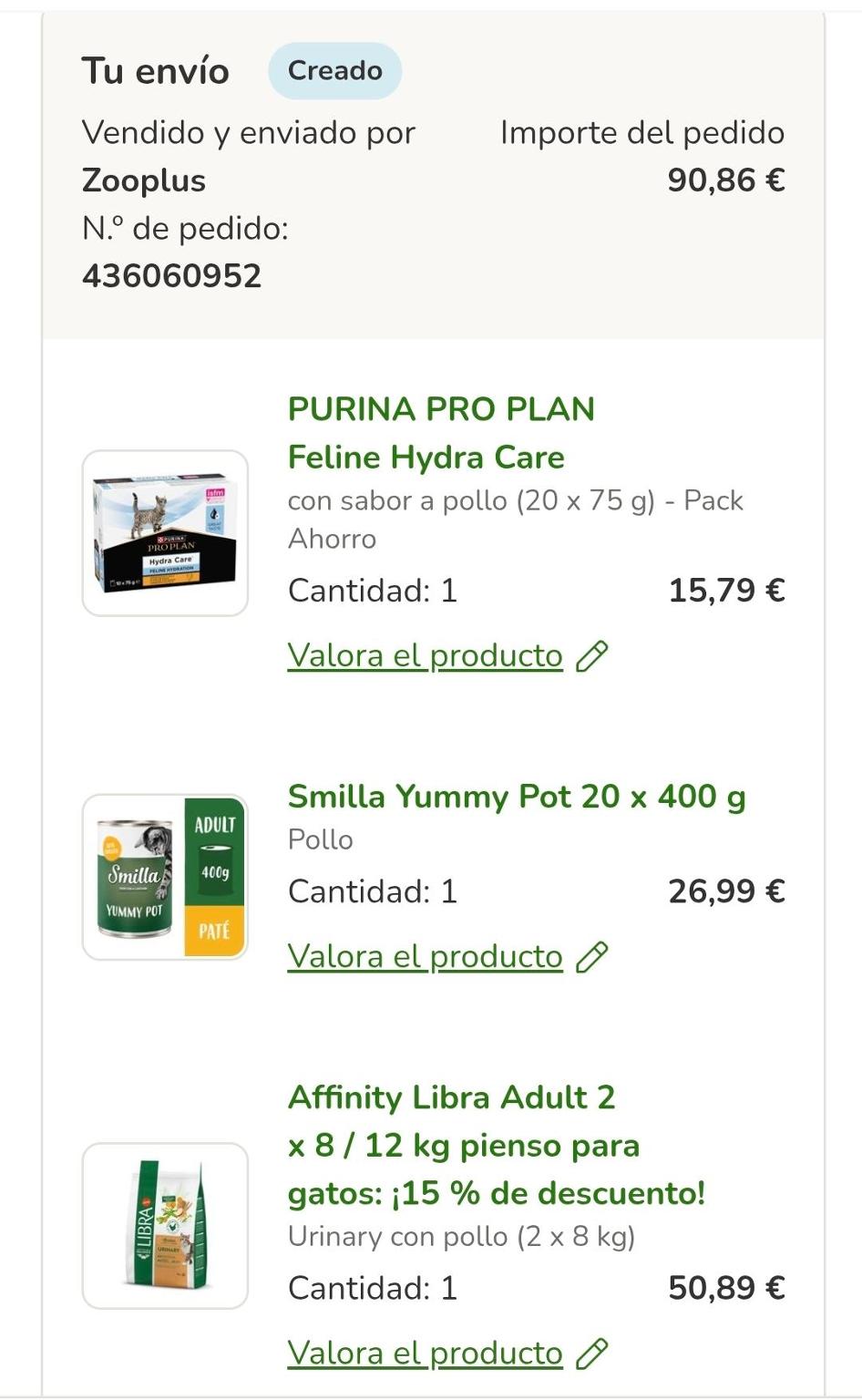Click 'Valora el producto' under Smilla Yummy Pot
The image size is (862, 1400).
(426, 957)
